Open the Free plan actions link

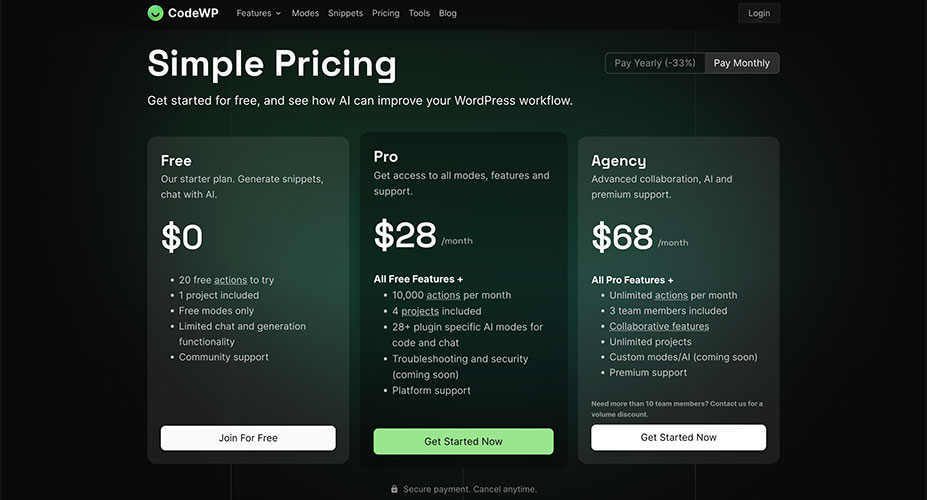tap(230, 280)
